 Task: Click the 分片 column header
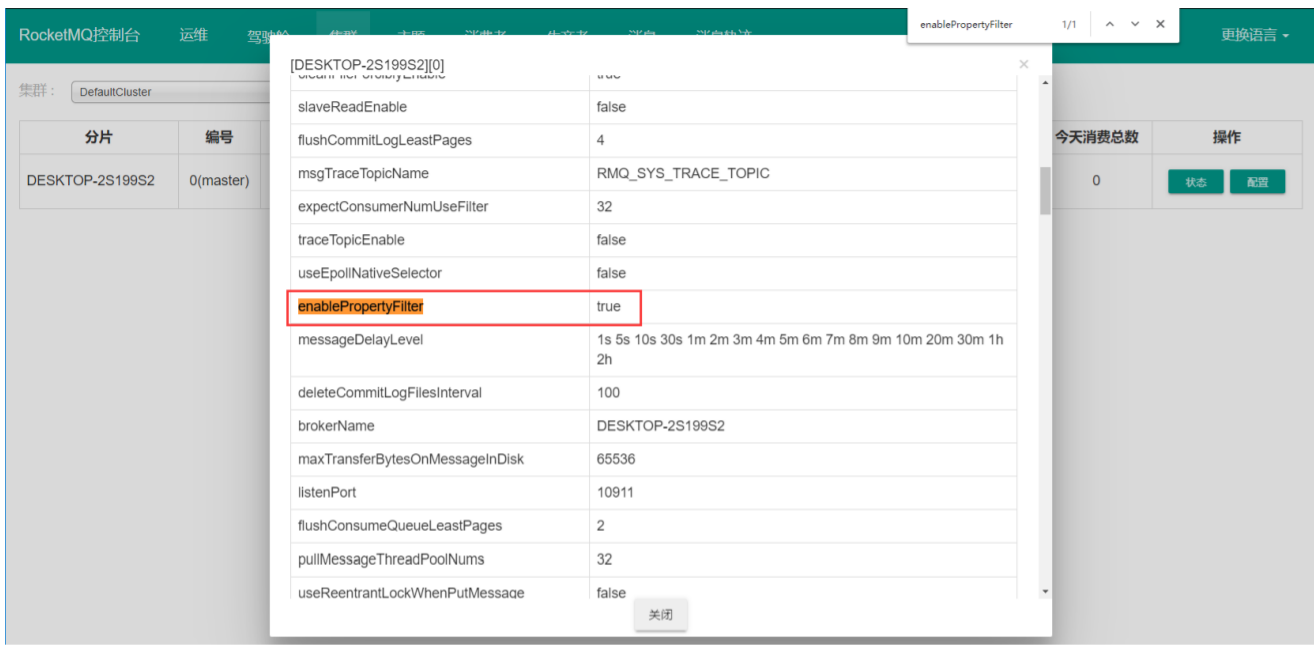[x=98, y=137]
